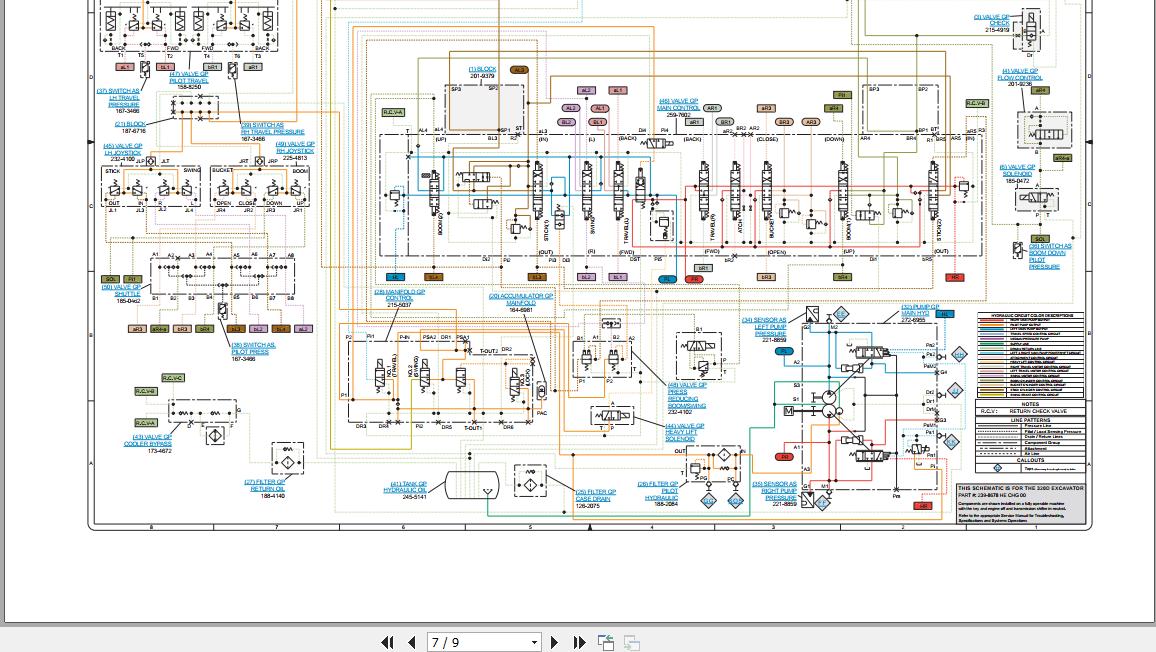Return to the previous view
1156x652 pixels.
[606, 643]
